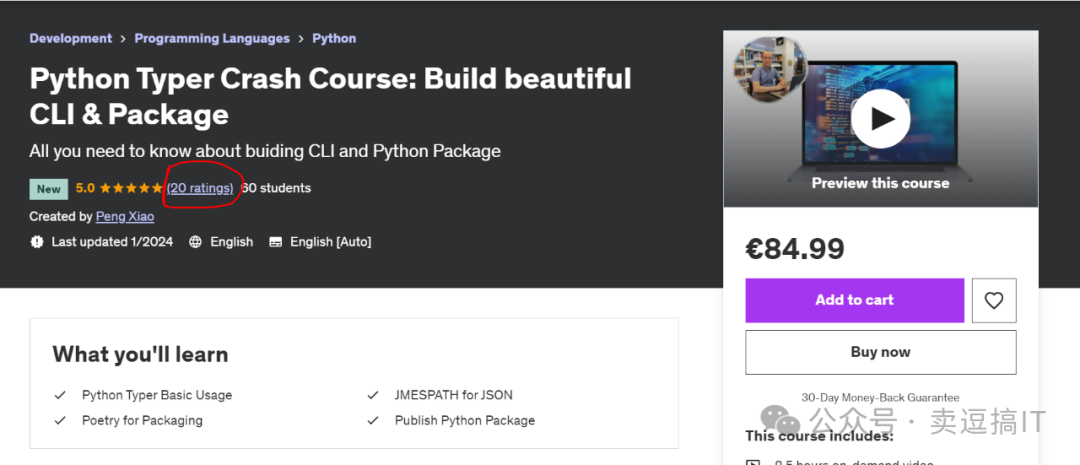
Task: Click the 'English [Auto]' captions text
Action: (331, 242)
